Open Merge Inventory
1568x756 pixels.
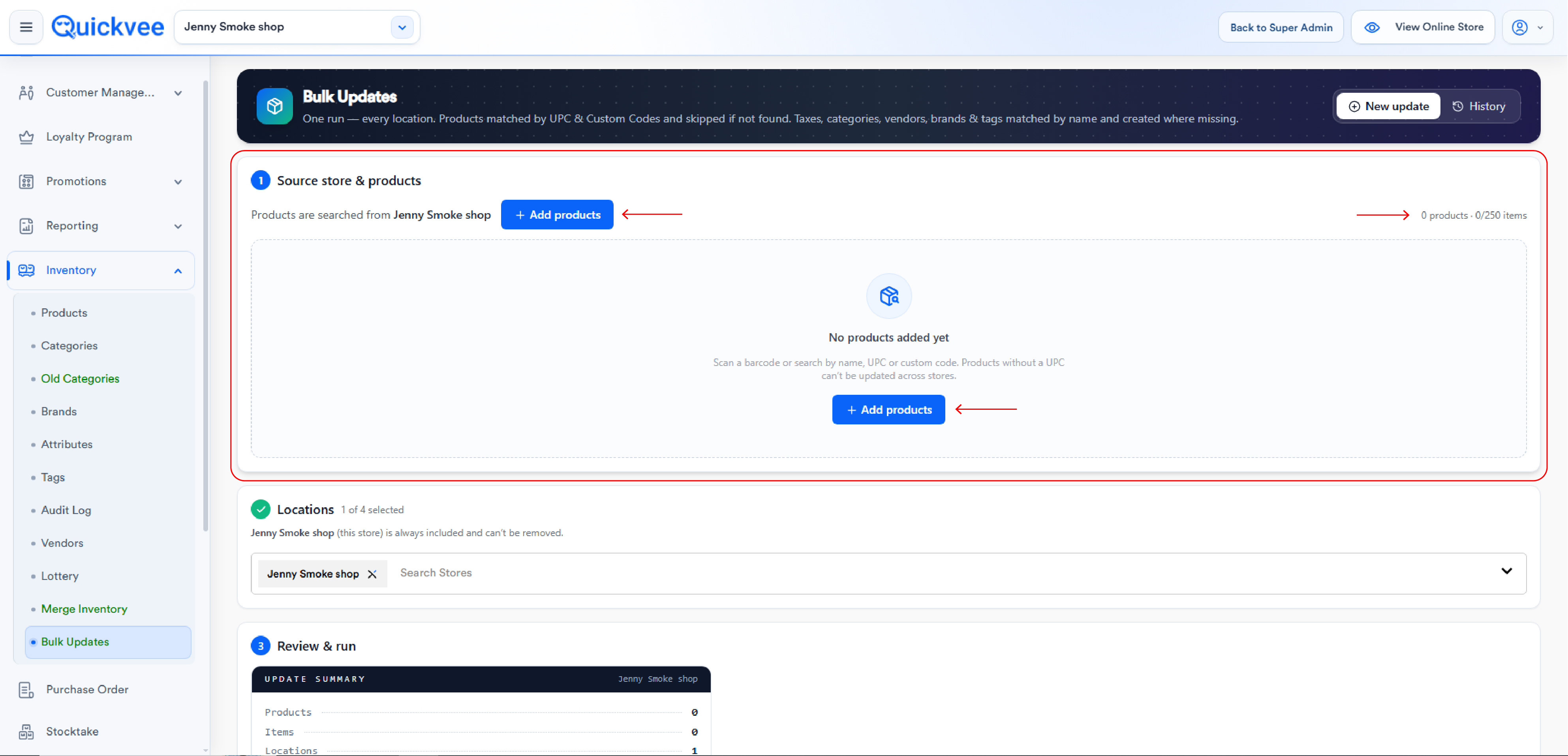tap(84, 609)
